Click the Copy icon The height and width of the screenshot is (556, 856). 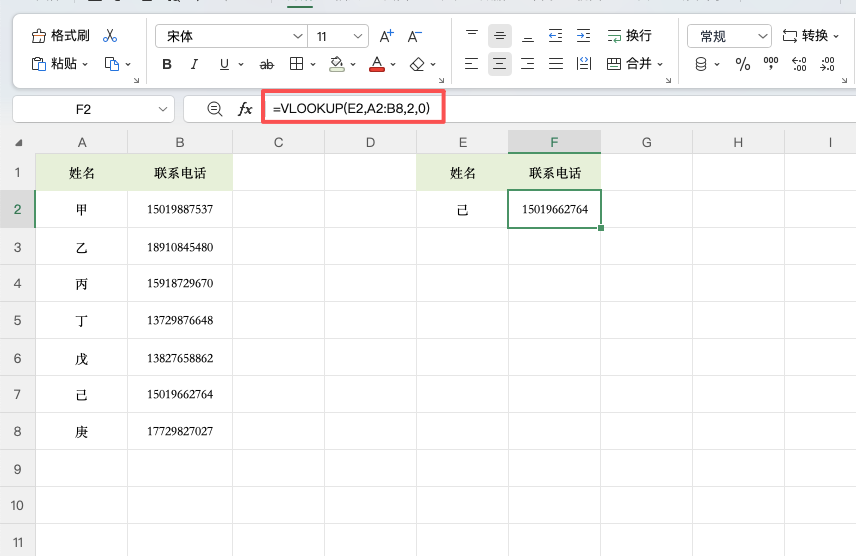[x=112, y=64]
